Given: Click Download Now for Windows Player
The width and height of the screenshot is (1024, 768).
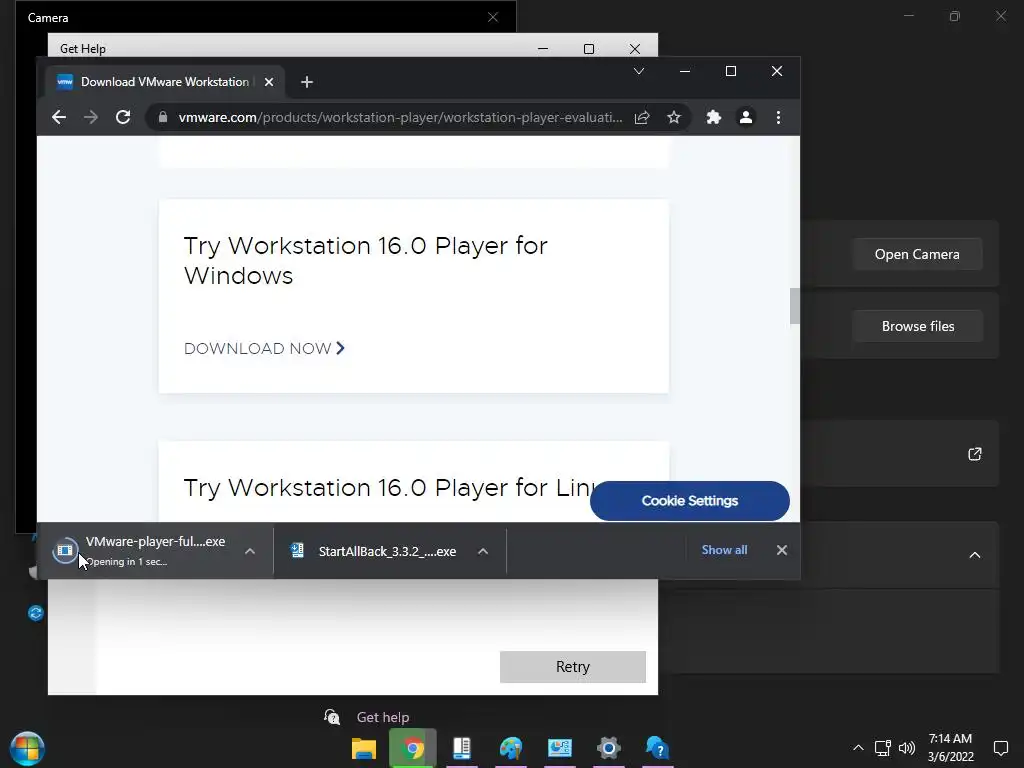Looking at the screenshot, I should [x=264, y=349].
